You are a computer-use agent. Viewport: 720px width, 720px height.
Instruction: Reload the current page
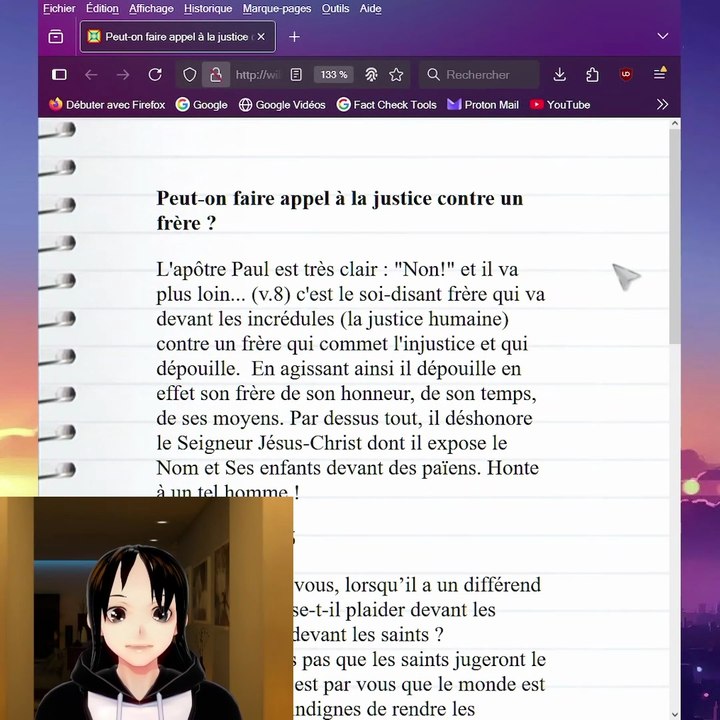155,74
